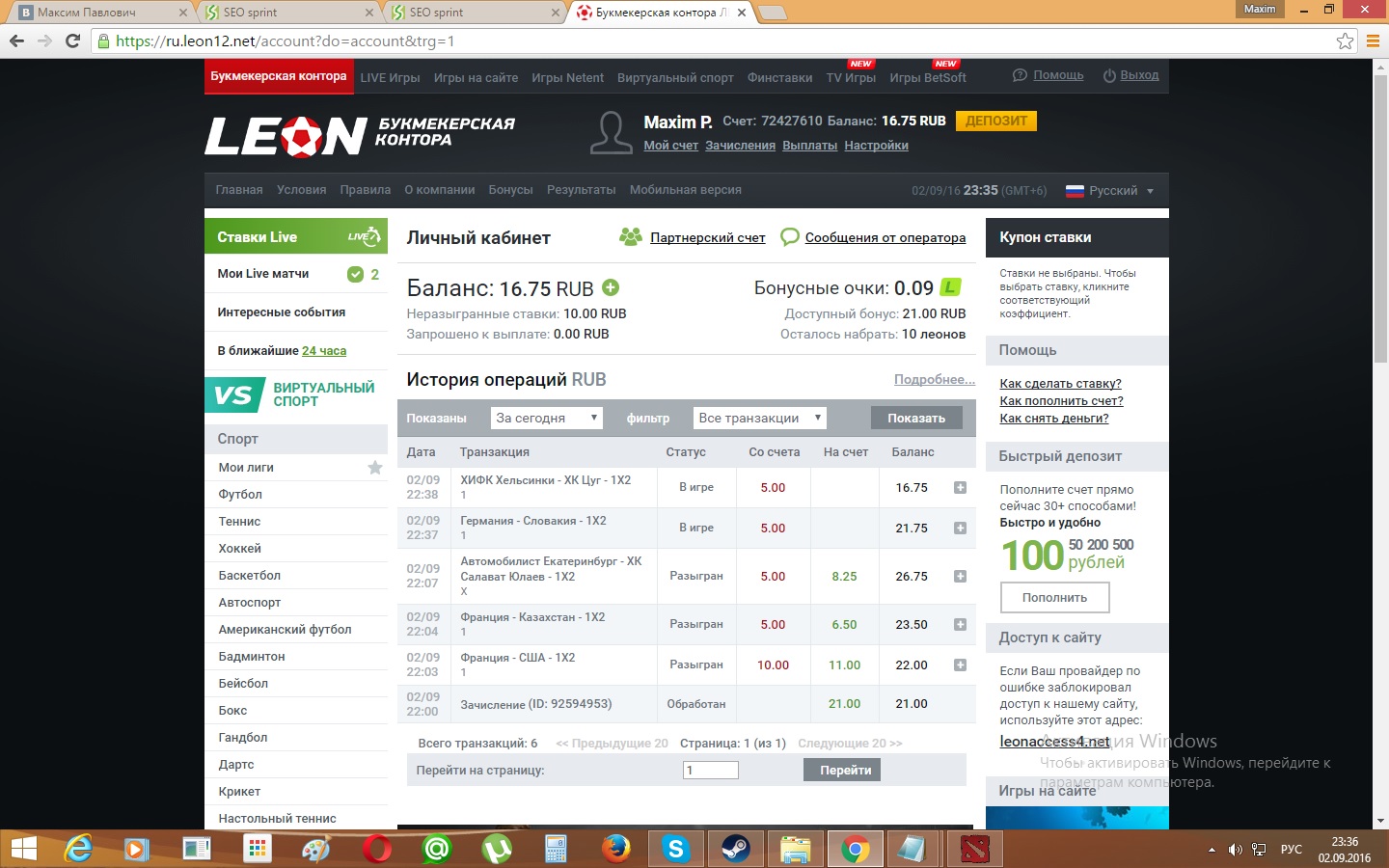Screen dimensions: 1389x868
Task: Click the Live icon in Ставки Live header
Action: tap(365, 236)
